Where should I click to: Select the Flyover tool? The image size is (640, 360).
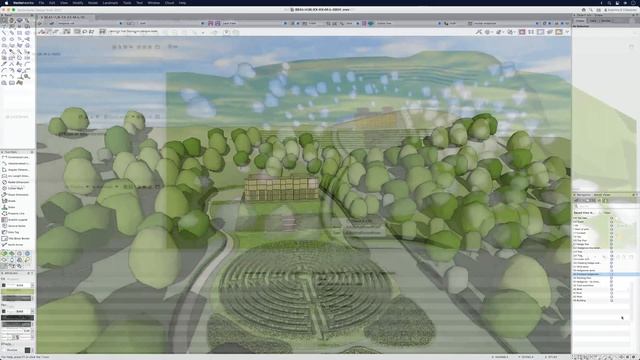point(20,20)
